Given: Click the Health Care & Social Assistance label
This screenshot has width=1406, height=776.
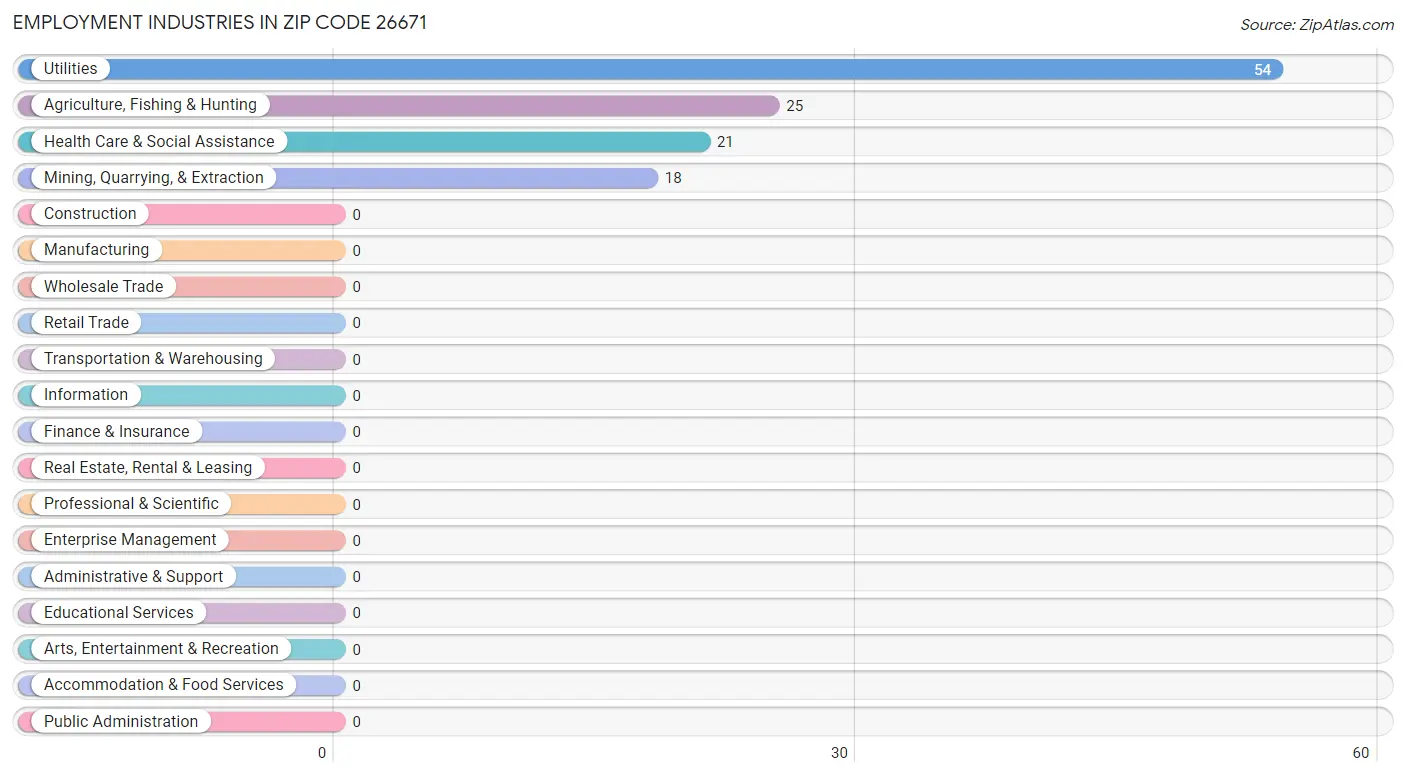Looking at the screenshot, I should (x=159, y=141).
